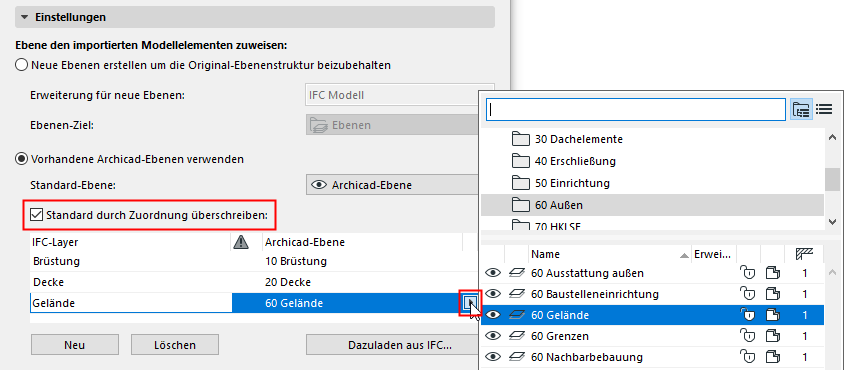Uncheck Standard durch Zuordnung überschreiben

point(37,215)
